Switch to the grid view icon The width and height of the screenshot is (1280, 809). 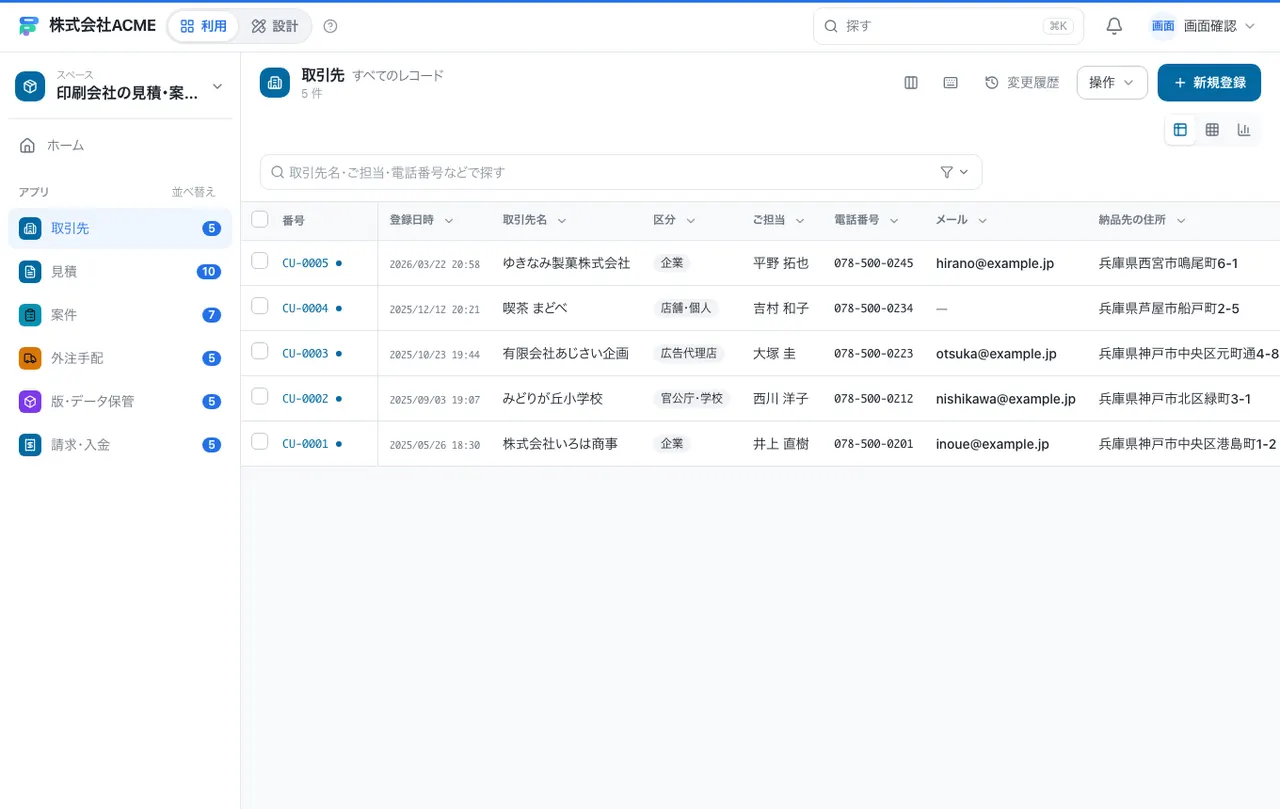pos(1212,130)
